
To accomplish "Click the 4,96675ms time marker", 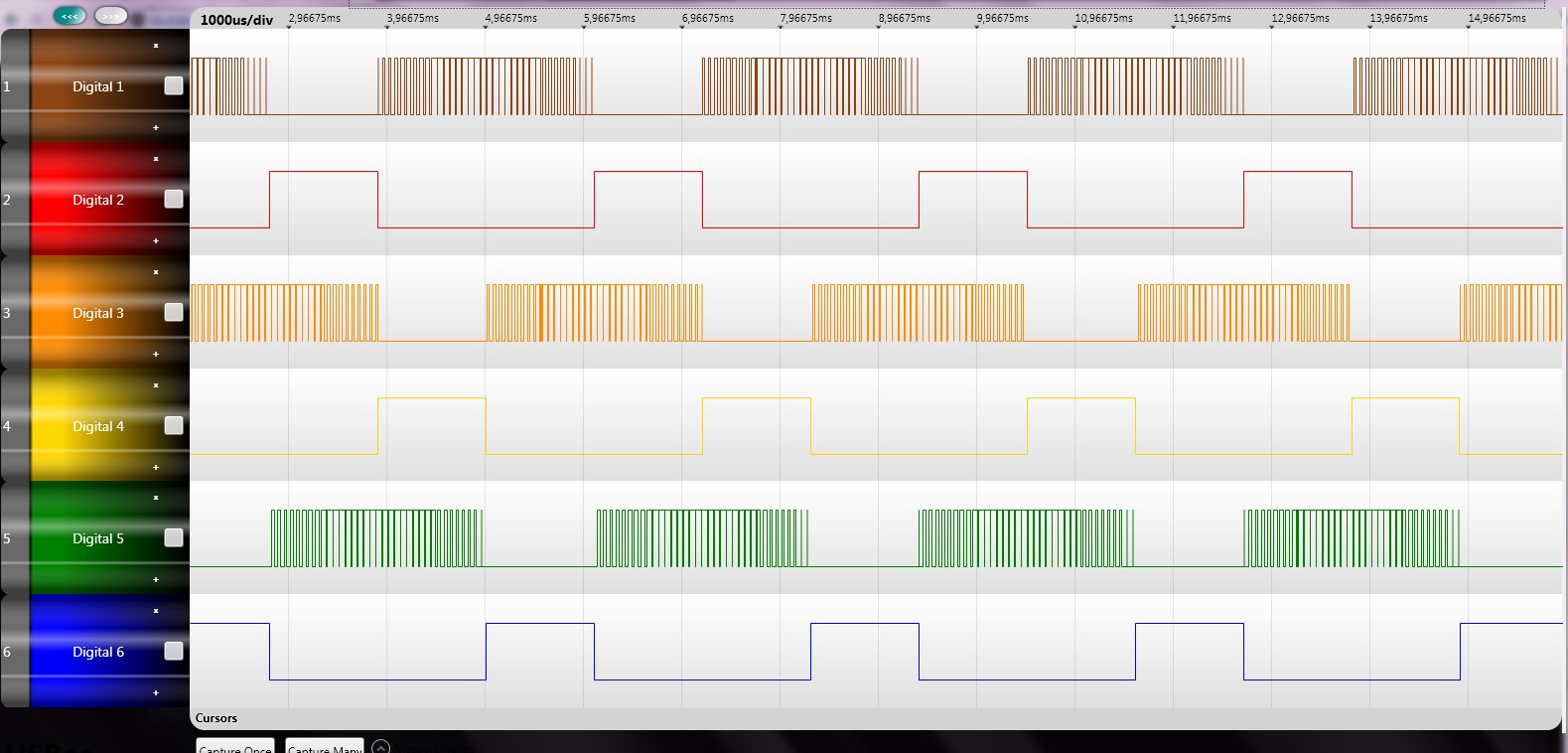I will [511, 18].
